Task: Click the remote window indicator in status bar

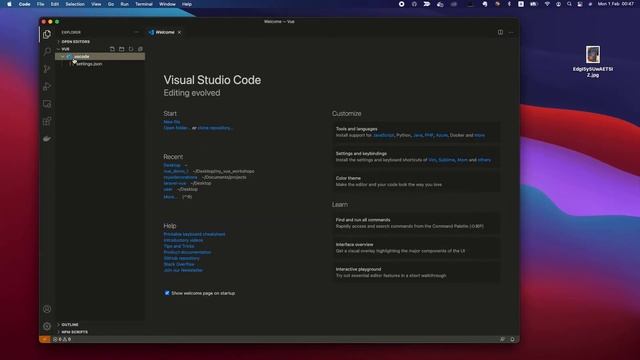Action: click(x=44, y=339)
